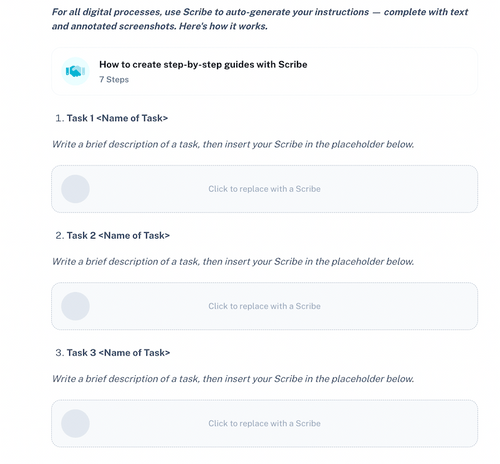
Task: Select the gray circle icon in Task 3 placeholder
Action: tap(75, 424)
